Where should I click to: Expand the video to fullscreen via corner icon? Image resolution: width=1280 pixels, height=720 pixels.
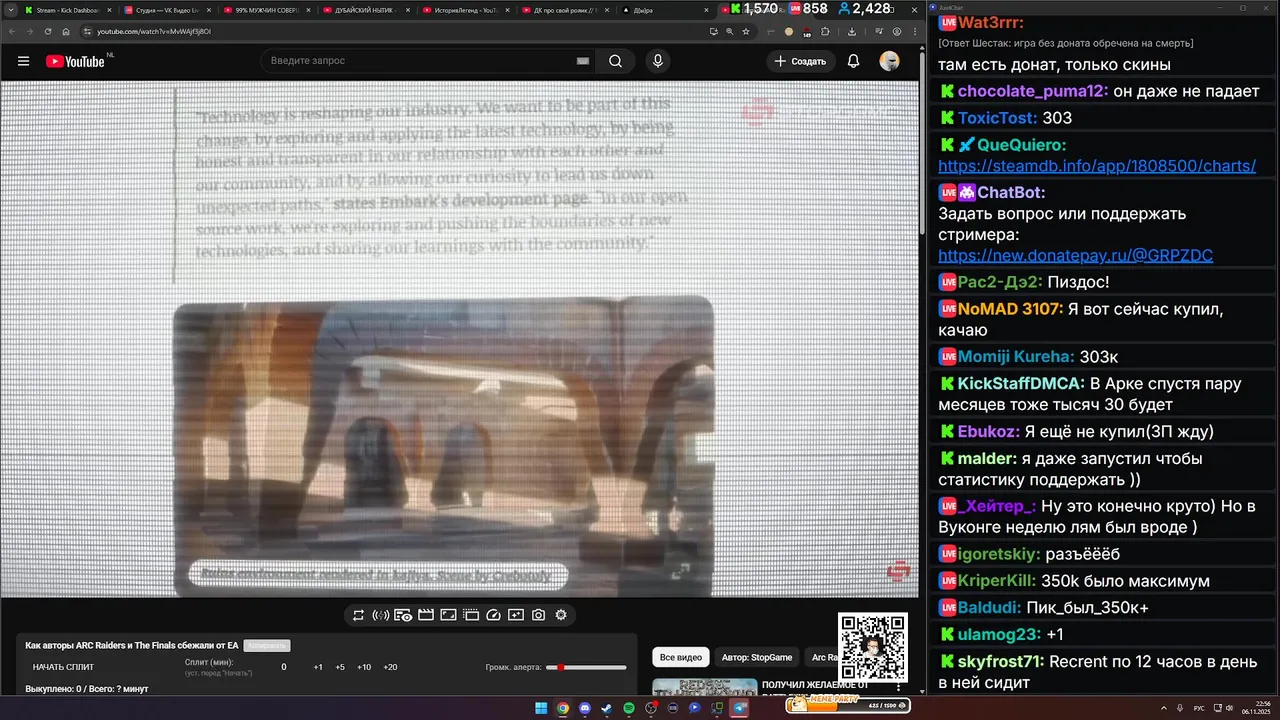coord(680,571)
